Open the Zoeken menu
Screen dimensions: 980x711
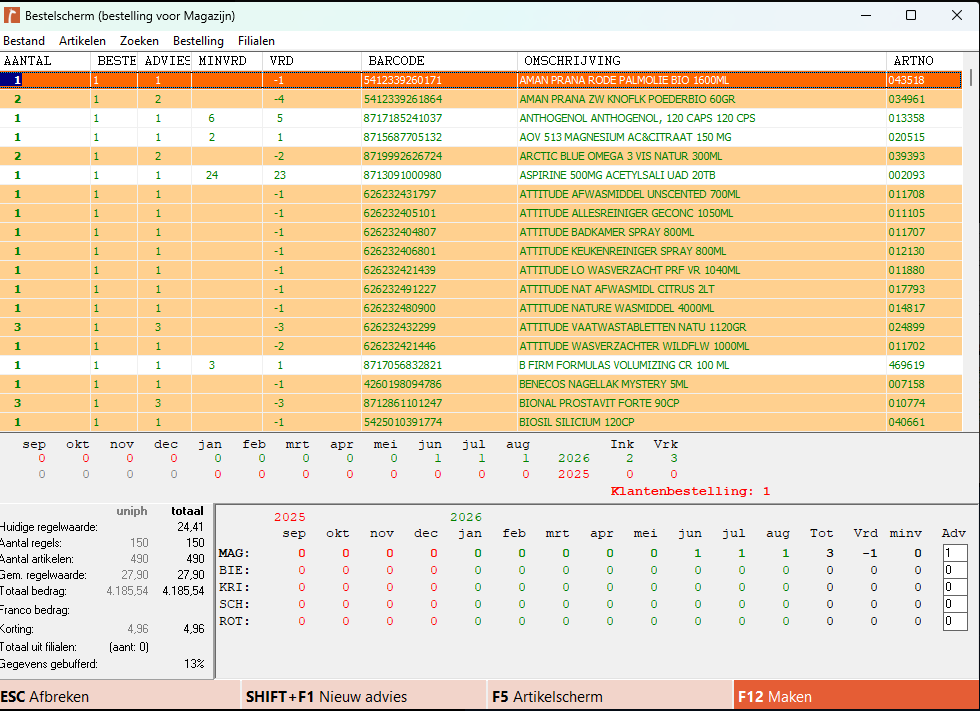pyautogui.click(x=139, y=41)
